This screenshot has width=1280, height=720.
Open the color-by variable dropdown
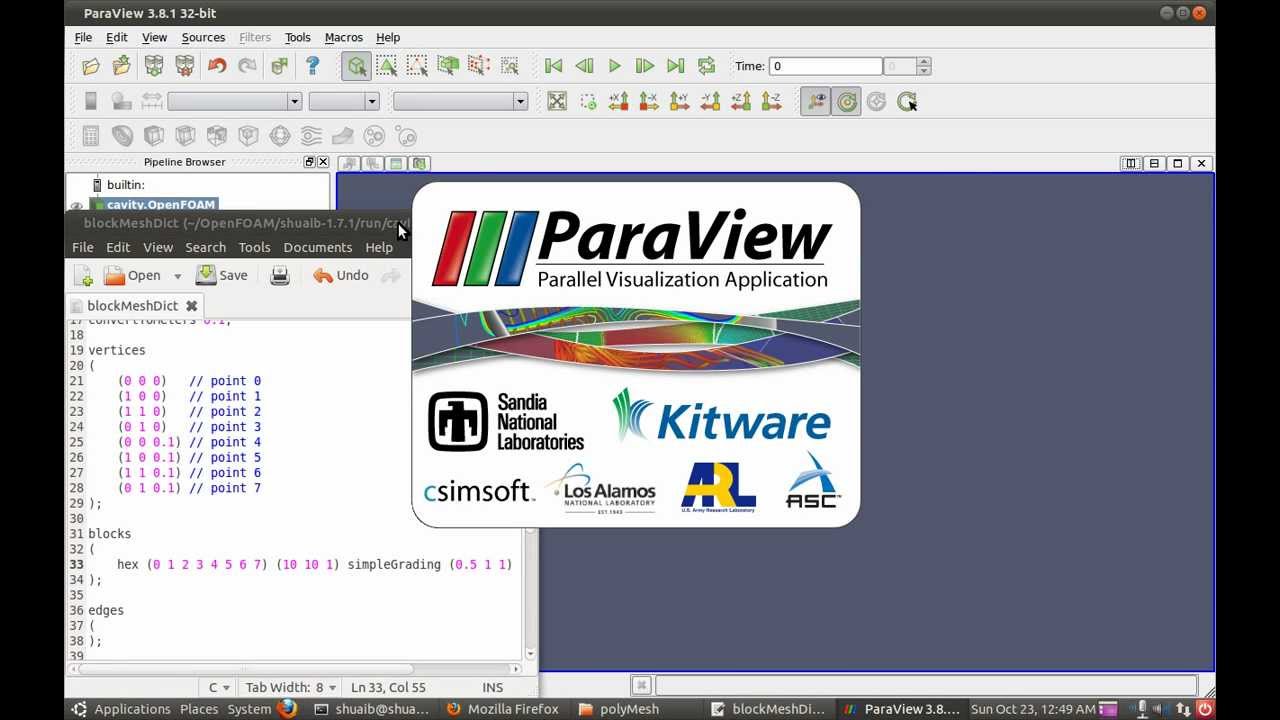click(x=234, y=101)
